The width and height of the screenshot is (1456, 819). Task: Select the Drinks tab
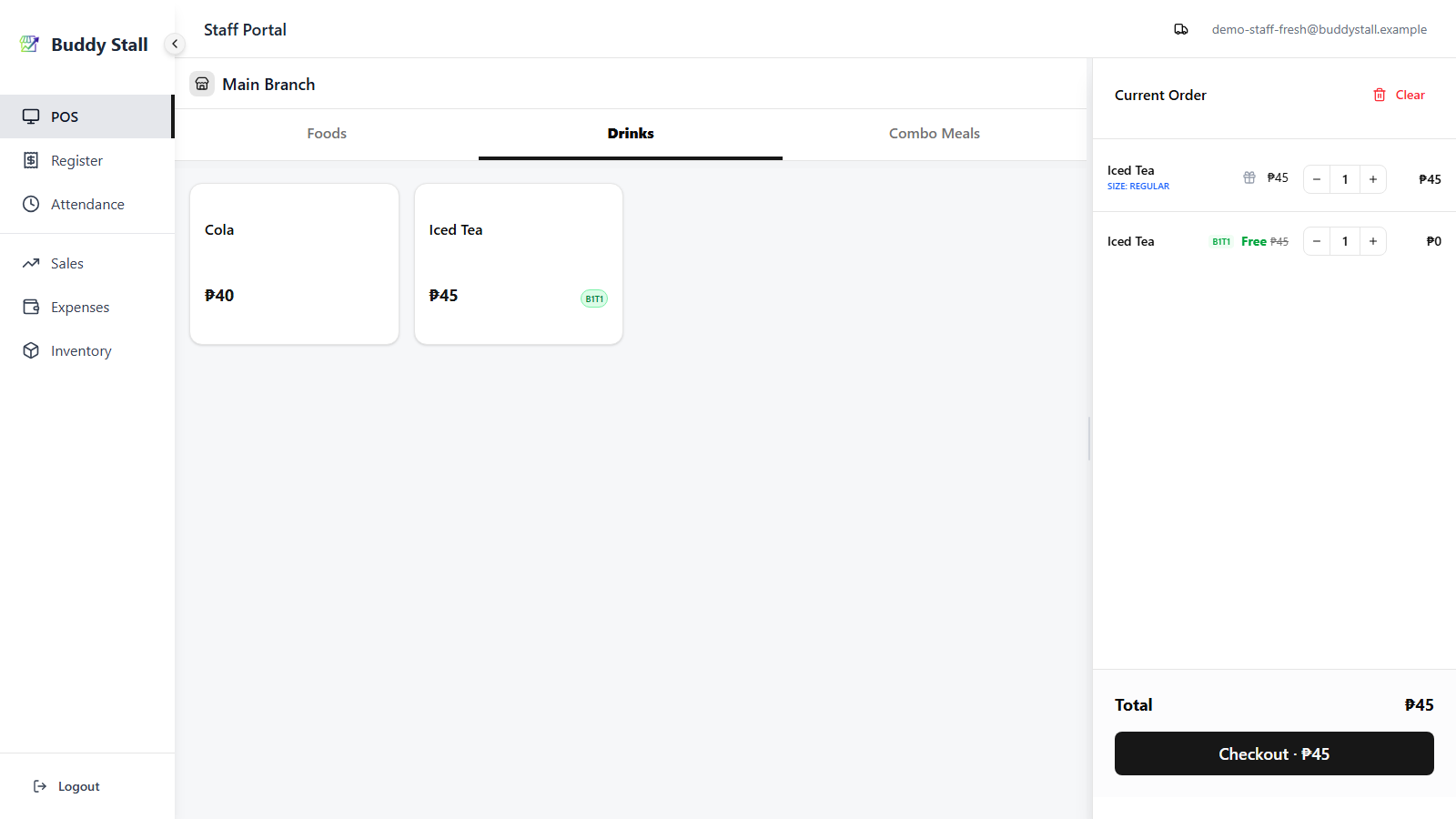coord(631,134)
